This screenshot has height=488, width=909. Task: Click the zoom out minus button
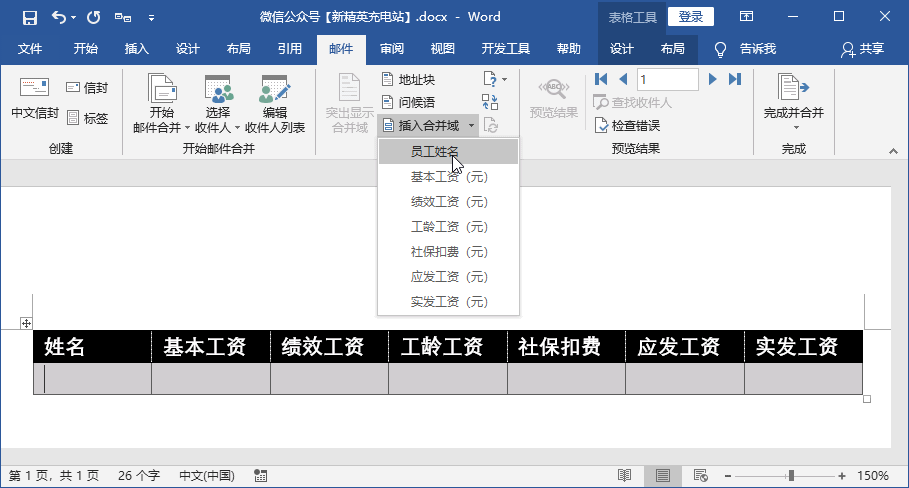[x=728, y=476]
